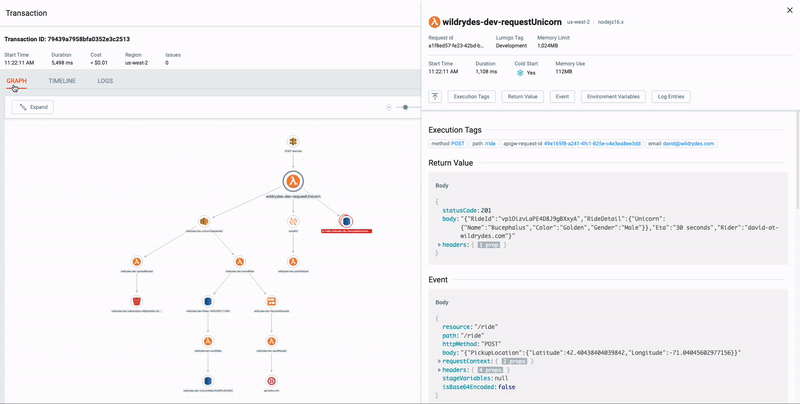Click the Request id value a1f8ed57
Screen dimensions: 800x404
(x=456, y=45)
